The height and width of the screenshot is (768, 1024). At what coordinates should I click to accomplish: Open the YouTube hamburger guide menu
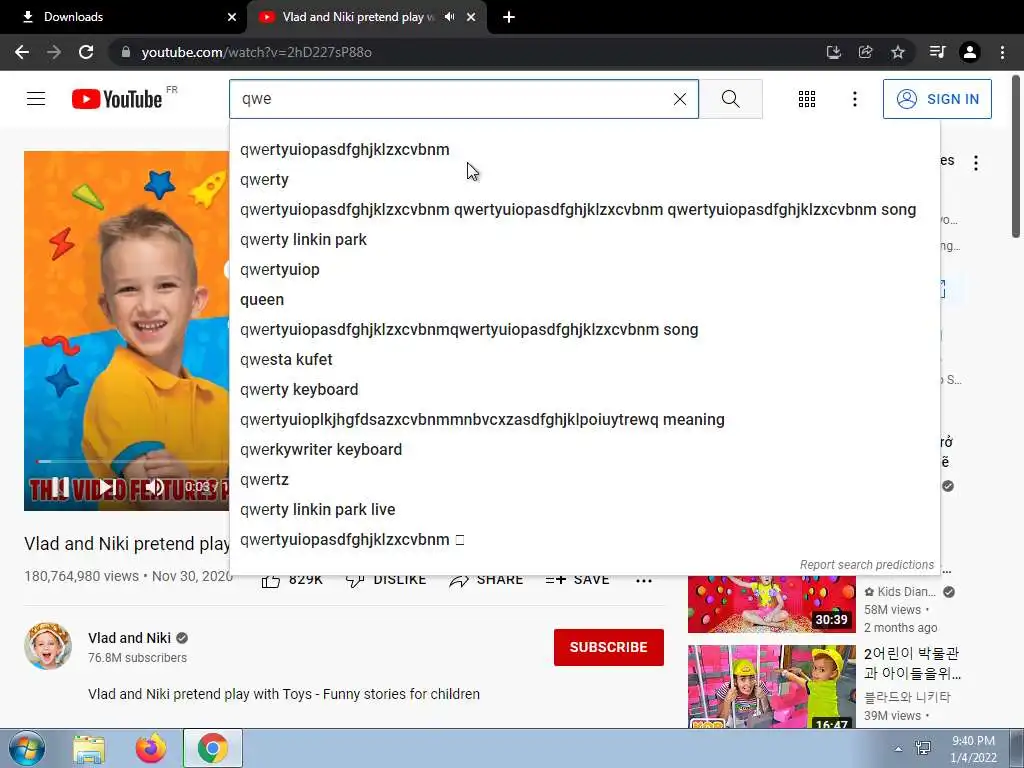point(36,99)
